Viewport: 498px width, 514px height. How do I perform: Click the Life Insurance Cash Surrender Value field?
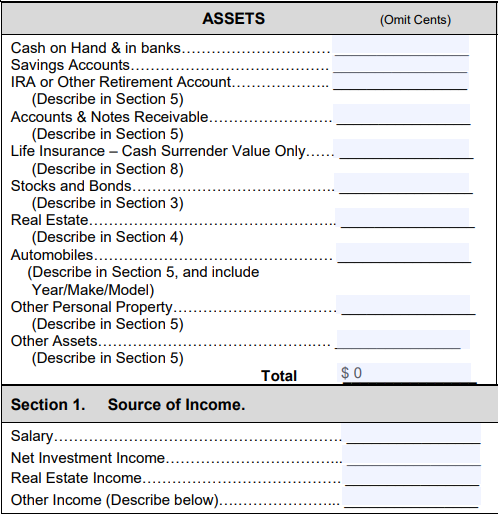click(x=401, y=148)
